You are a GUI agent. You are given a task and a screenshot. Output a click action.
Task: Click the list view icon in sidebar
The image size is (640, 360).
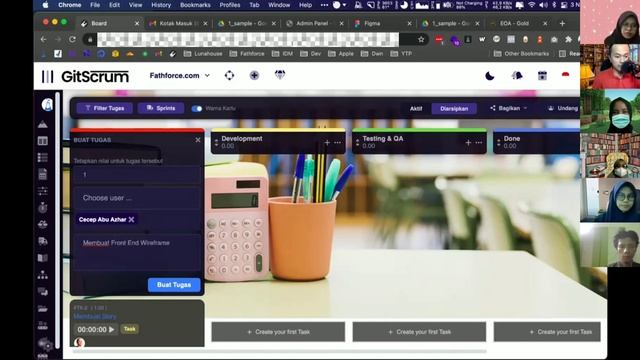42,158
